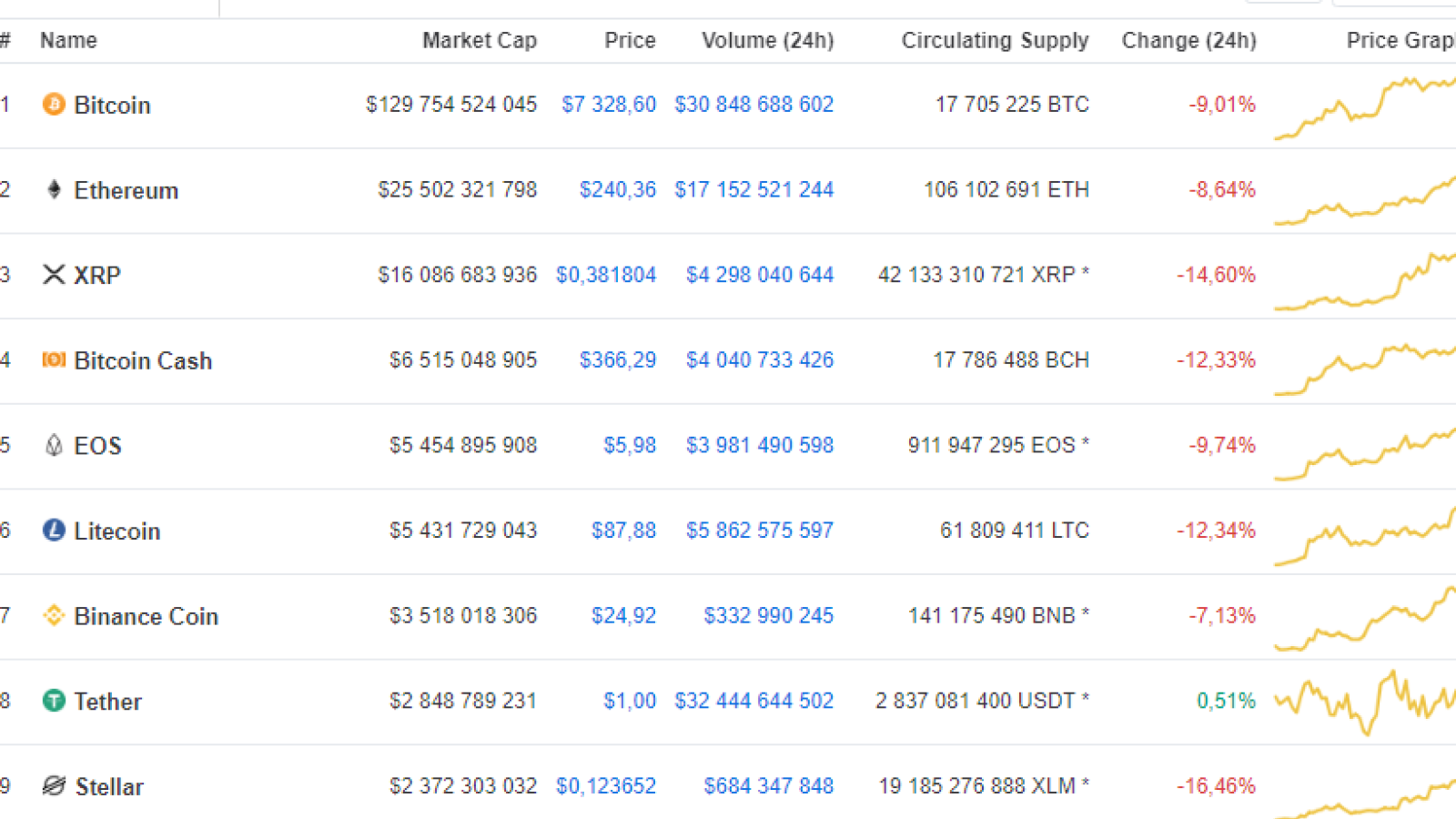The image size is (1456, 819).
Task: Sort by Change (24h) column header
Action: point(1188,40)
